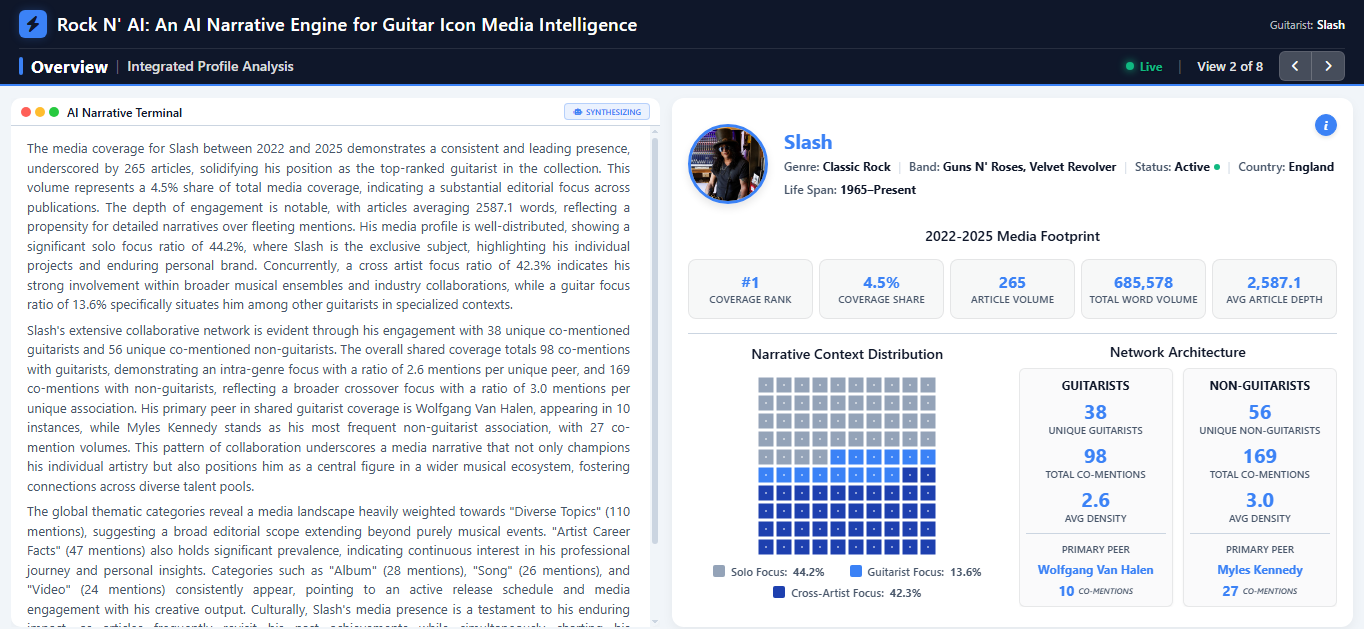Image resolution: width=1364 pixels, height=629 pixels.
Task: Click the "10 co-mentions" value under Wolfgang Van Halen
Action: [1095, 591]
